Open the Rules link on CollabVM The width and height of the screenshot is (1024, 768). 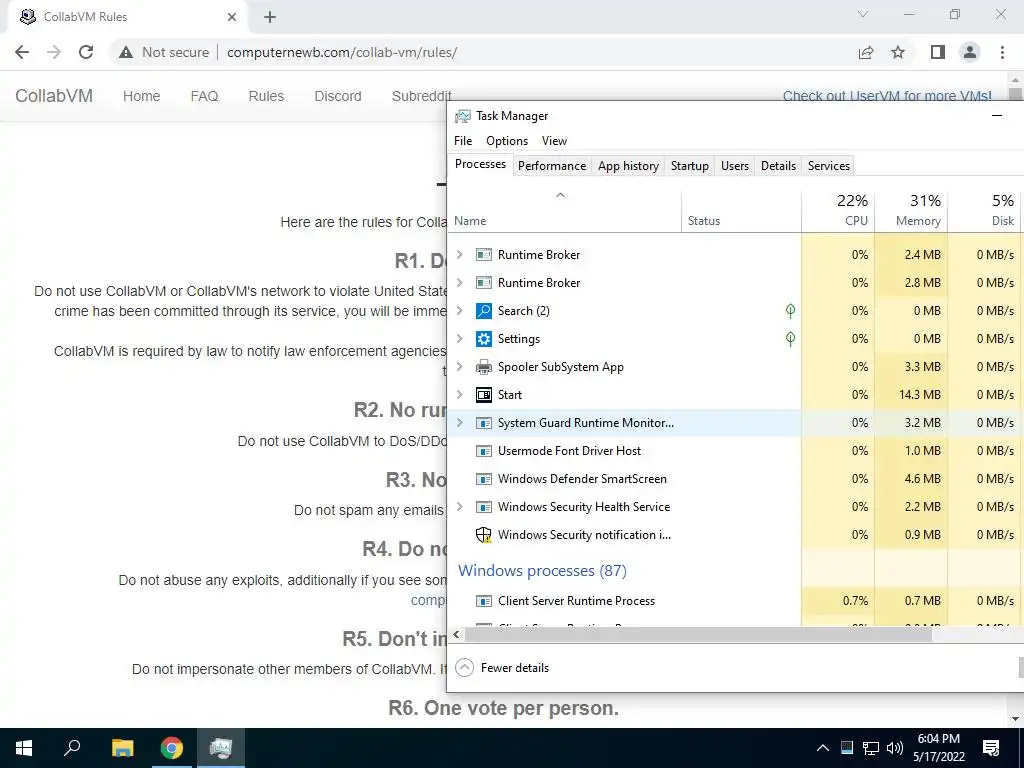(x=266, y=96)
